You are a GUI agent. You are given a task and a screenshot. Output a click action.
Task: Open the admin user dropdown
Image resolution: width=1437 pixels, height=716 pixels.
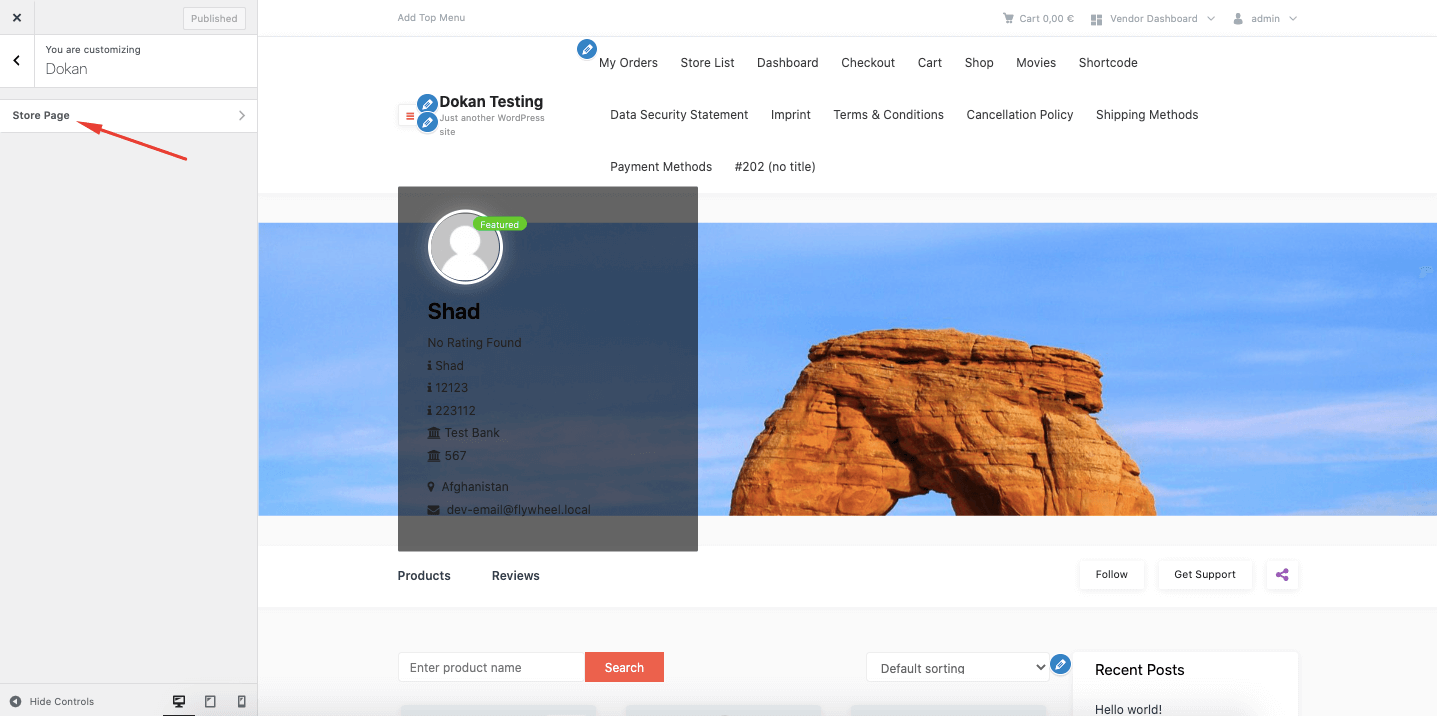coord(1265,19)
